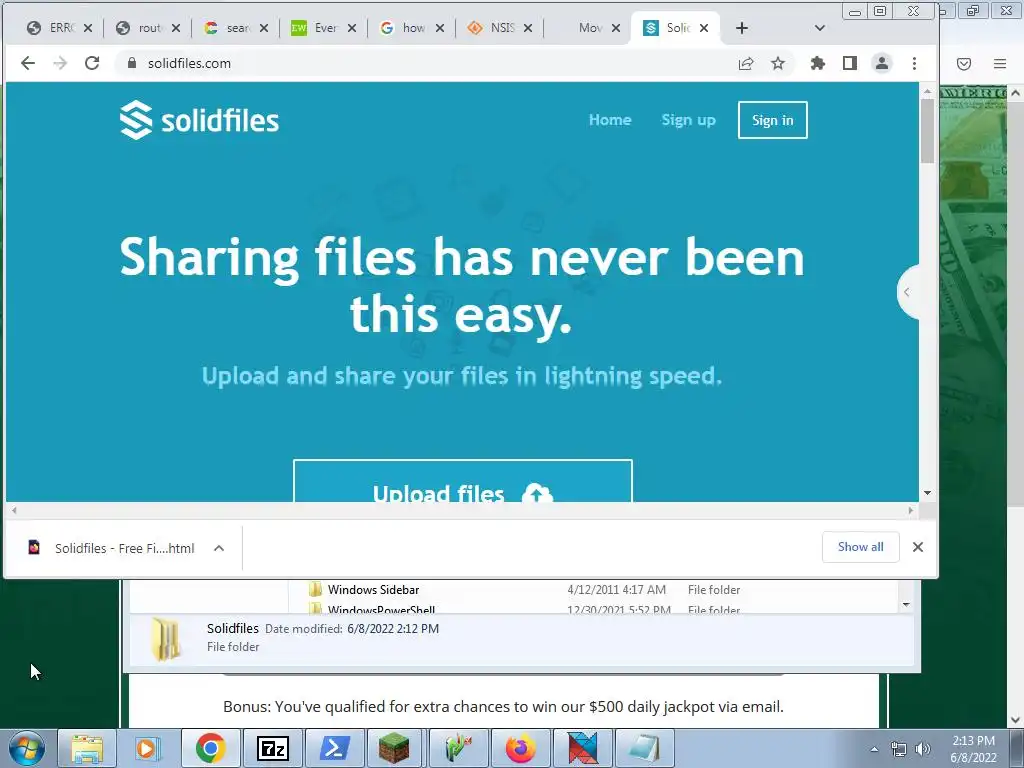This screenshot has width=1024, height=768.
Task: Bookmark this page with the star icon
Action: pyautogui.click(x=778, y=63)
